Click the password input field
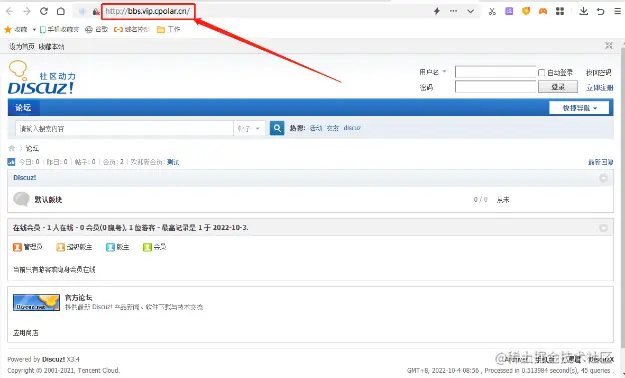This screenshot has width=625, height=378. click(x=495, y=87)
